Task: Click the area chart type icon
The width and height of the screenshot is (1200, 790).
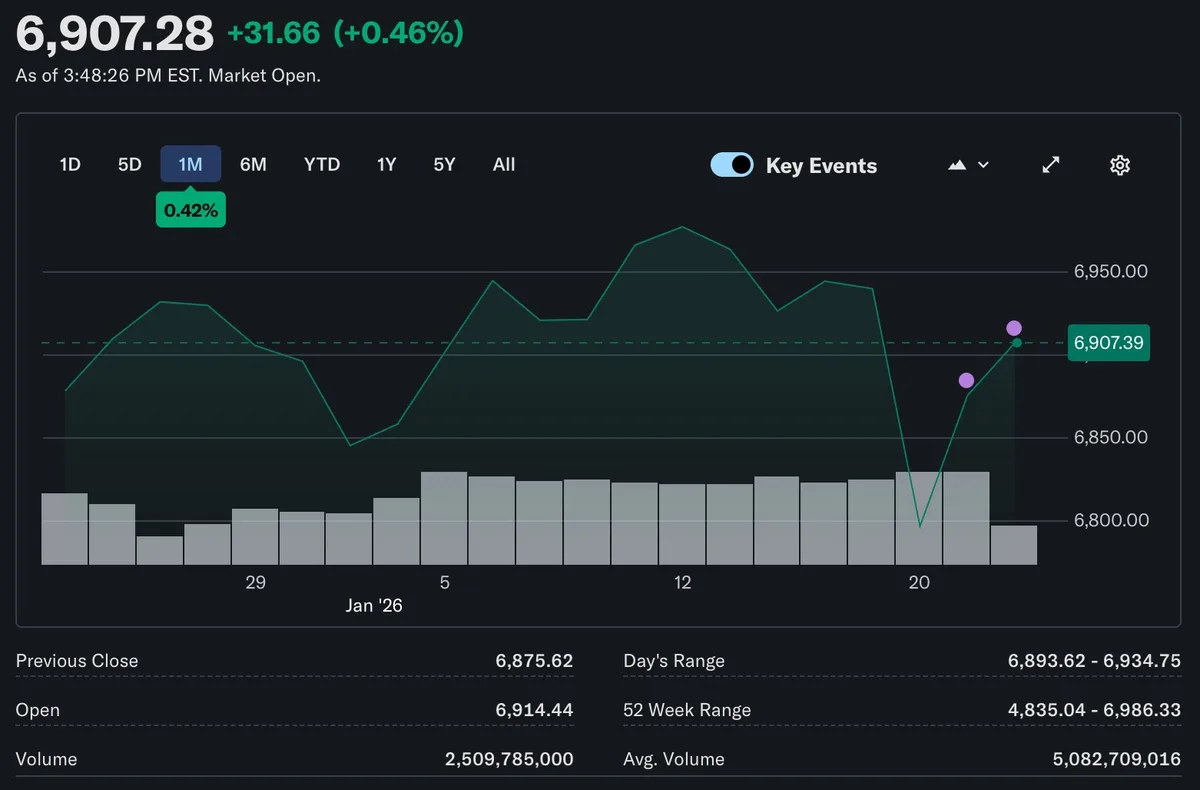Action: 957,165
